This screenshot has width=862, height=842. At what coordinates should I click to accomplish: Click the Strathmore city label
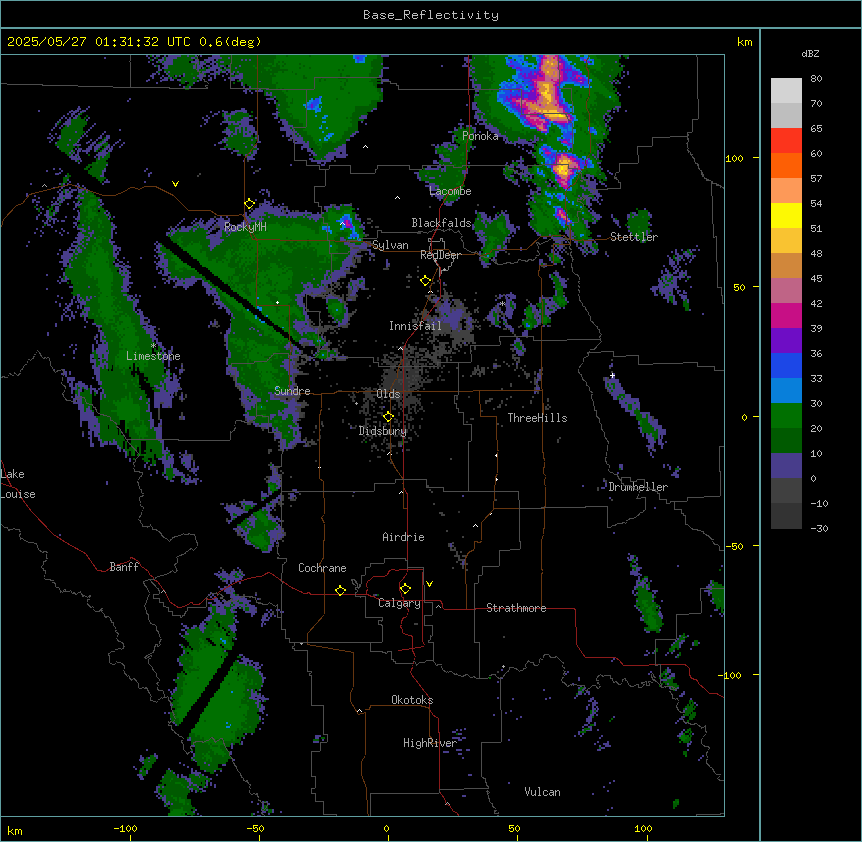coord(516,608)
